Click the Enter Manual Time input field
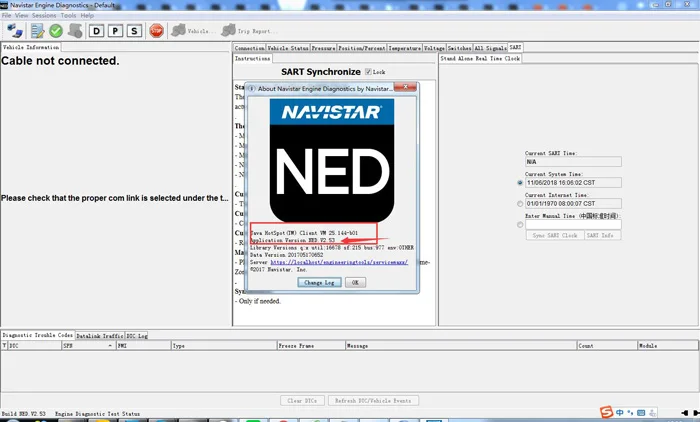 tap(573, 225)
